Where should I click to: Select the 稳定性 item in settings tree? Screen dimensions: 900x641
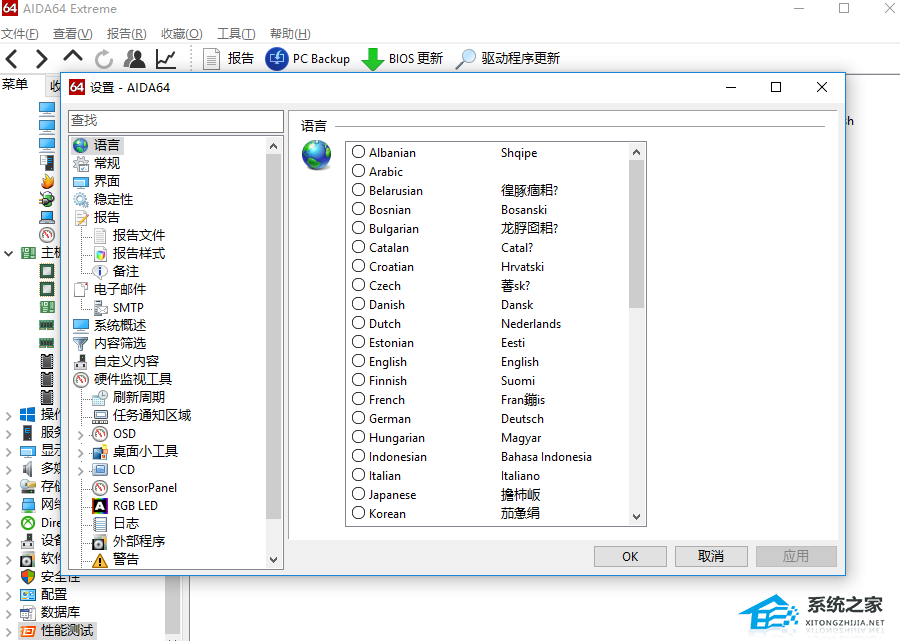click(103, 200)
